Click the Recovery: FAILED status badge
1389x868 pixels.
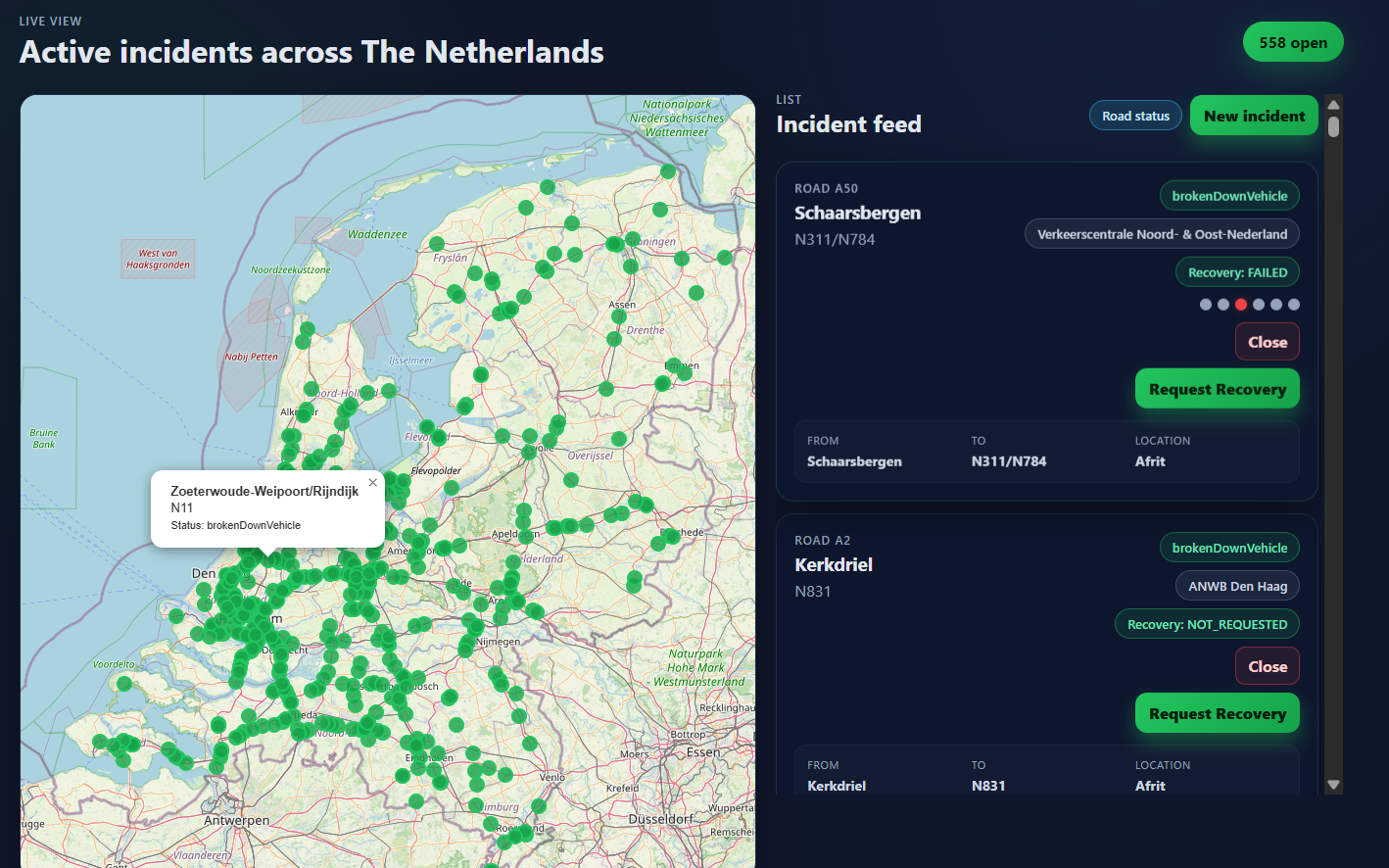coord(1237,272)
